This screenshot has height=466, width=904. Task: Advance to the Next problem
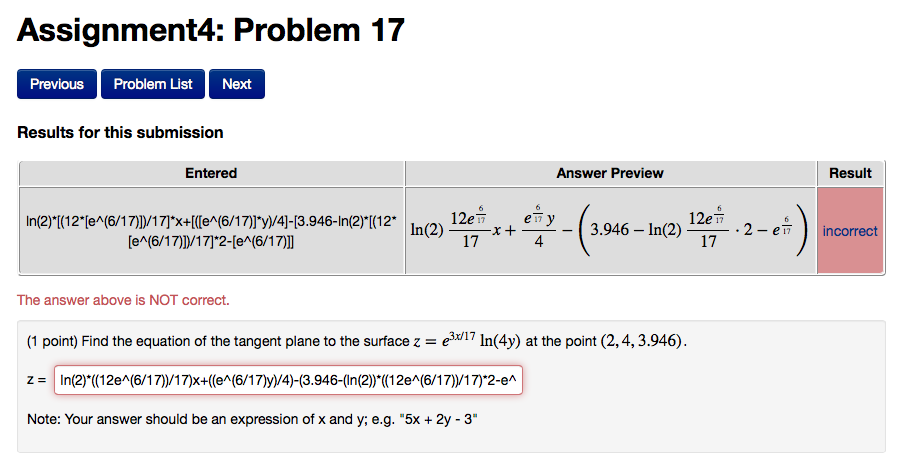237,84
